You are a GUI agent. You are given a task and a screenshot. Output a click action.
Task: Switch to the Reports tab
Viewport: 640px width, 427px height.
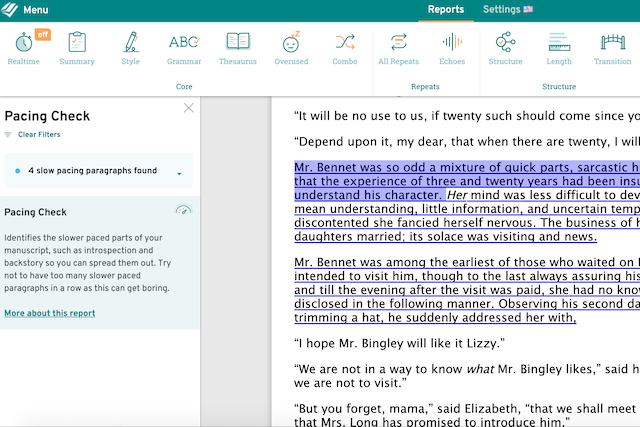446,9
